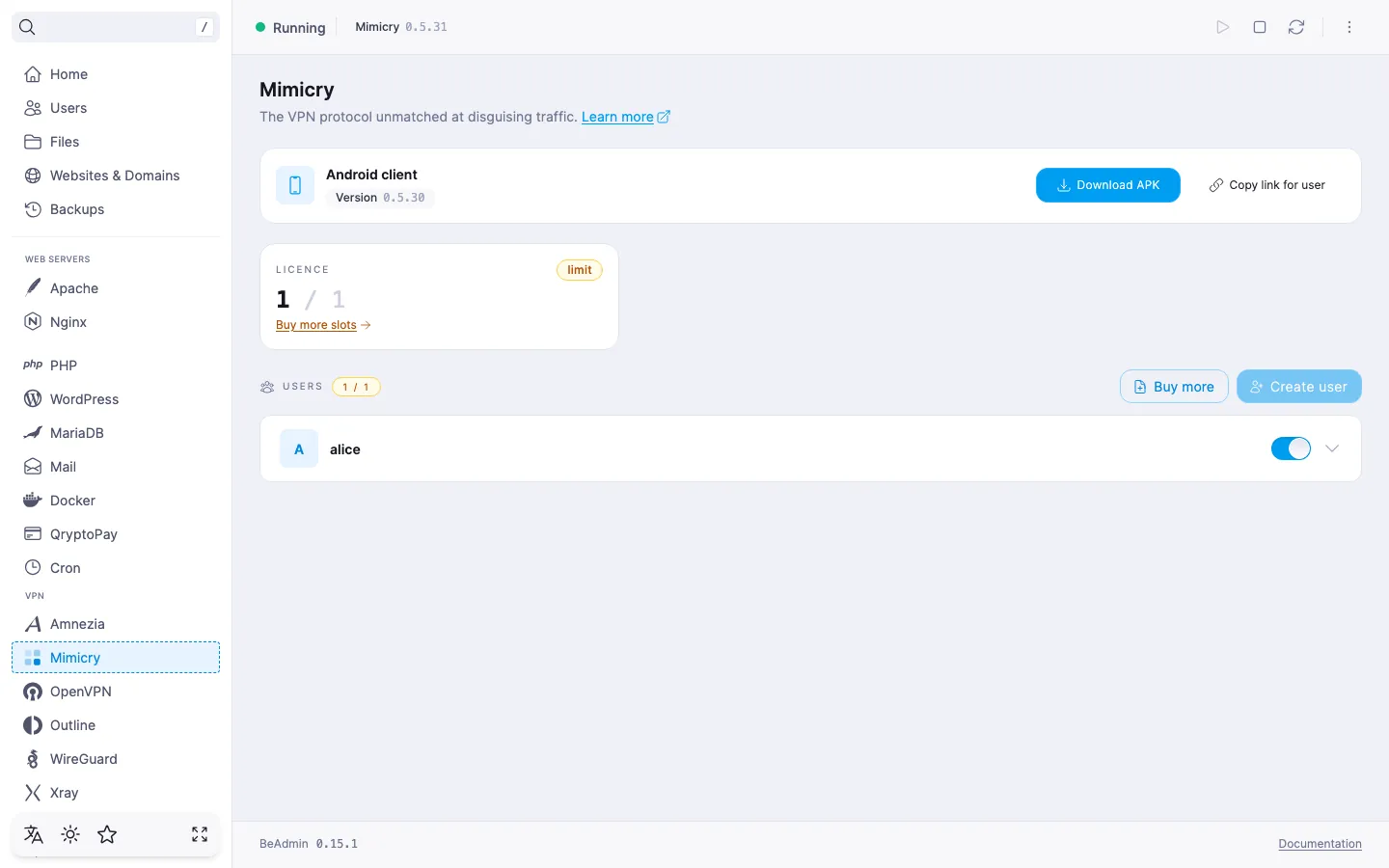Click the limit badge in Licence card
This screenshot has width=1389, height=868.
(x=580, y=270)
